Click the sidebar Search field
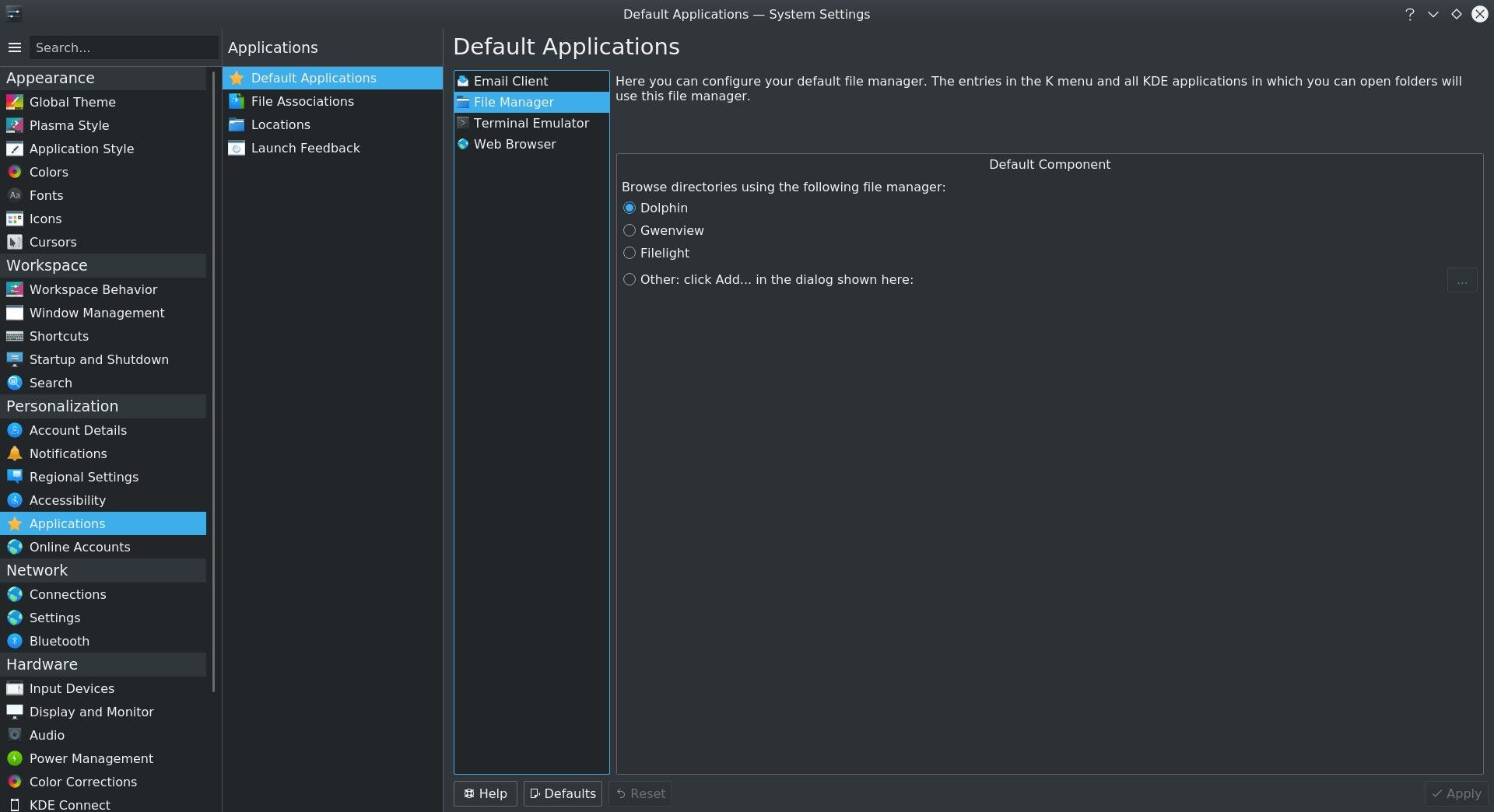This screenshot has width=1494, height=812. point(124,47)
